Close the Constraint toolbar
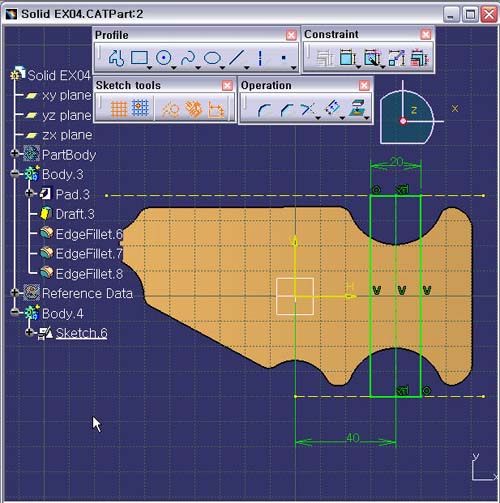This screenshot has width=500, height=503. [x=426, y=35]
